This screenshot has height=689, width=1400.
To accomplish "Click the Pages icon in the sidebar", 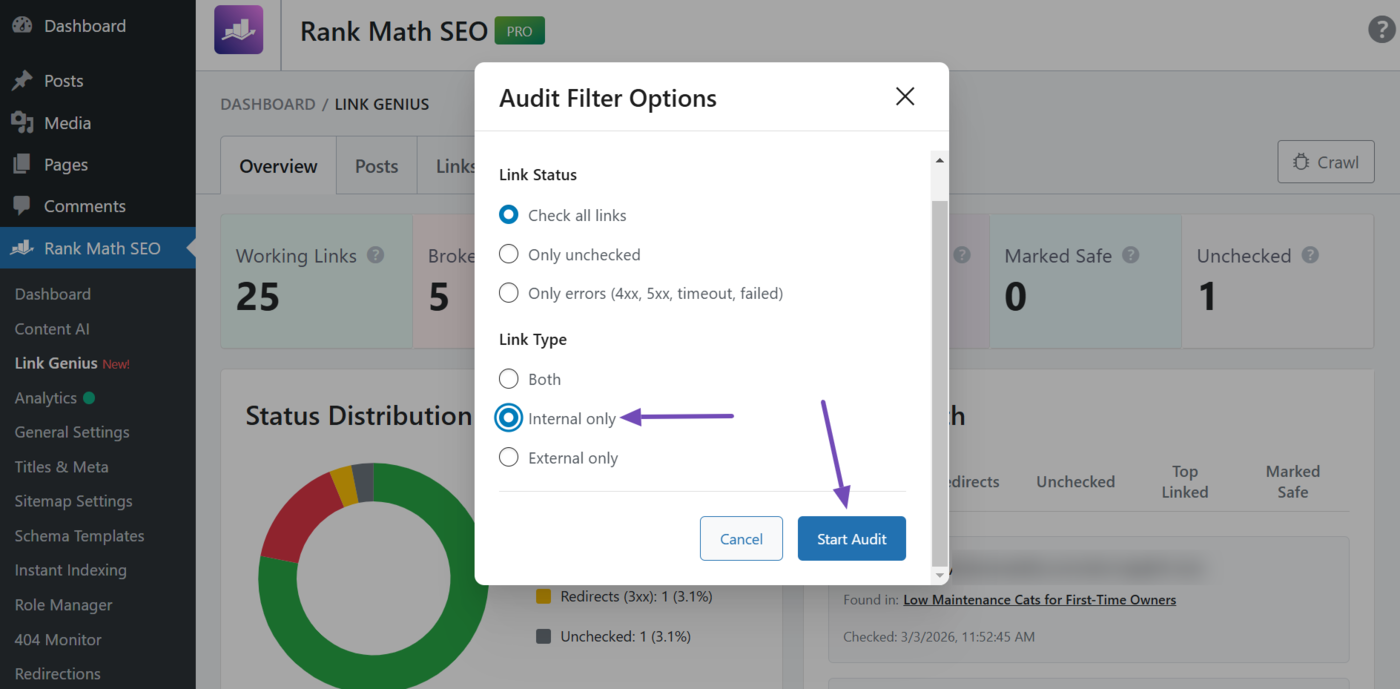I will tap(22, 164).
